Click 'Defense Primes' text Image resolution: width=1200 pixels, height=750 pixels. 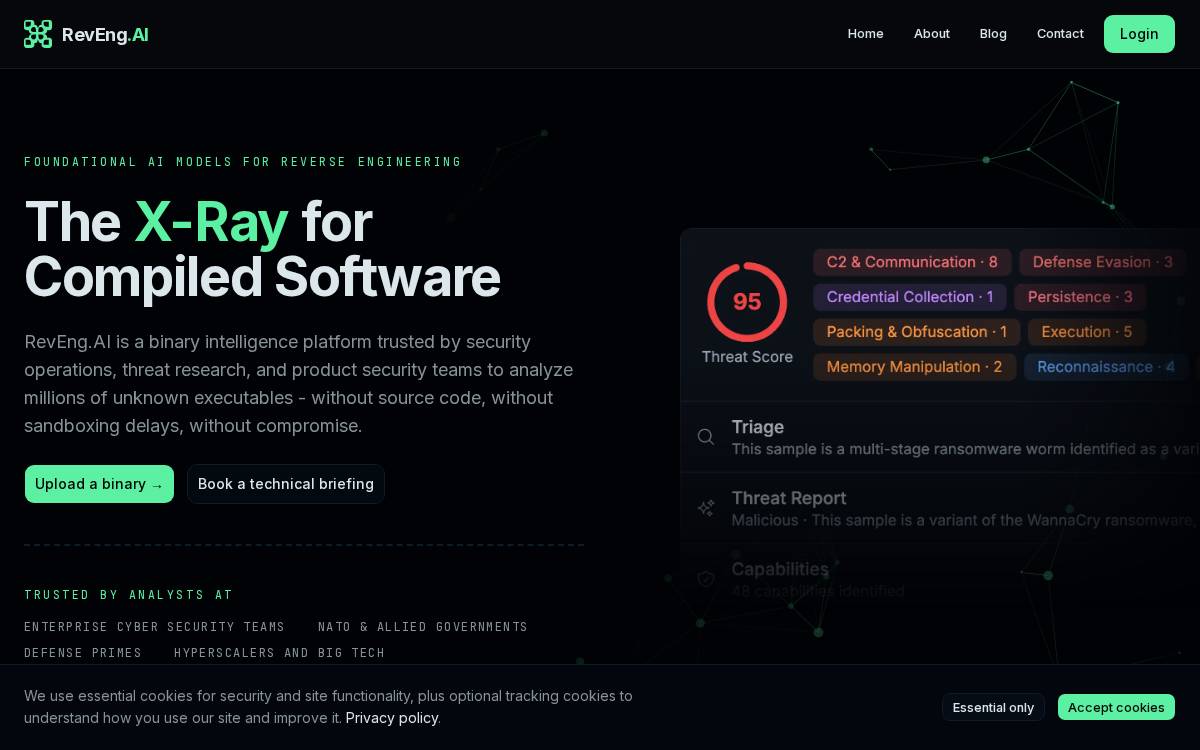(x=83, y=653)
